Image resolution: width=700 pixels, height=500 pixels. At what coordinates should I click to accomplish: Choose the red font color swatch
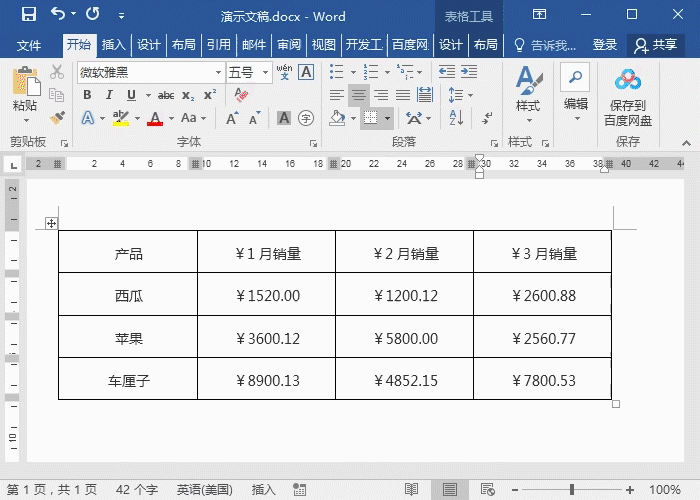[x=155, y=118]
